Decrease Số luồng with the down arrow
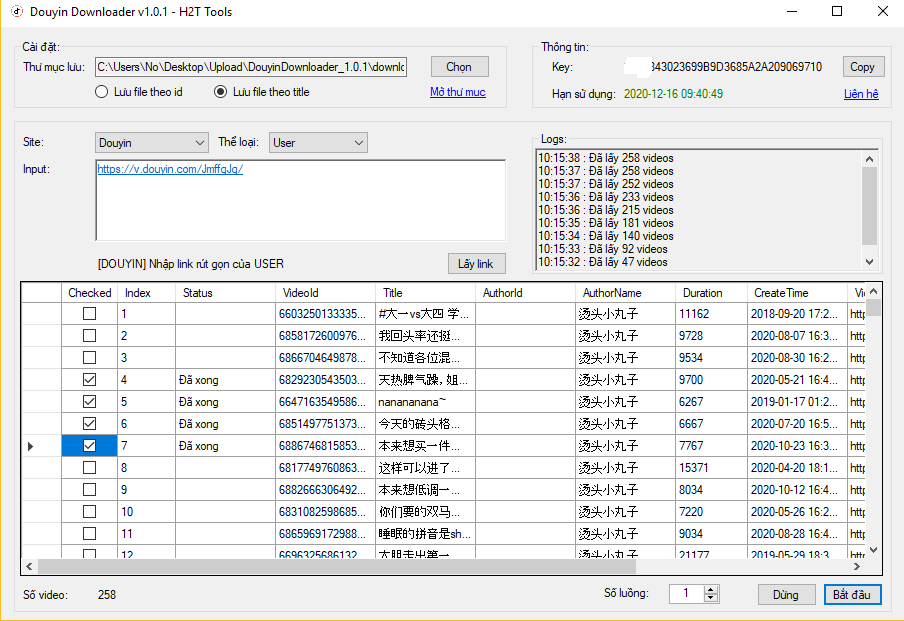The width and height of the screenshot is (904, 621). [711, 598]
